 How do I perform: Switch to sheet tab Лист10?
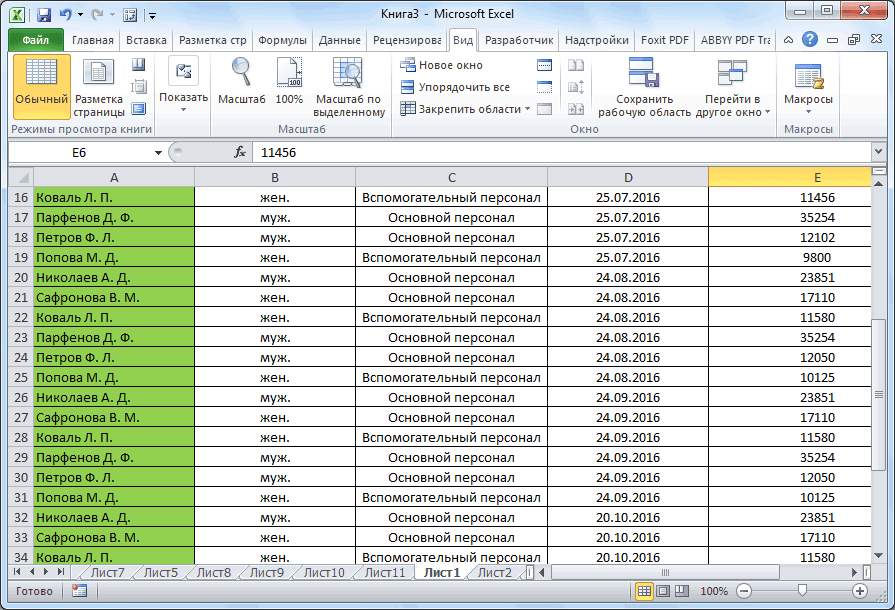[323, 572]
